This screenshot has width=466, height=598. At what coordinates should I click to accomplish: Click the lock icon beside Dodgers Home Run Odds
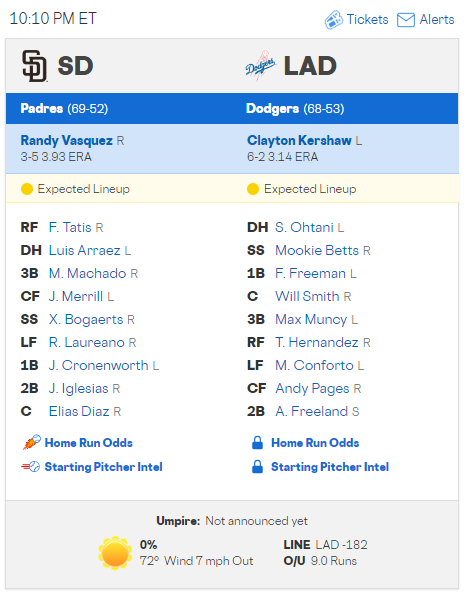point(257,442)
